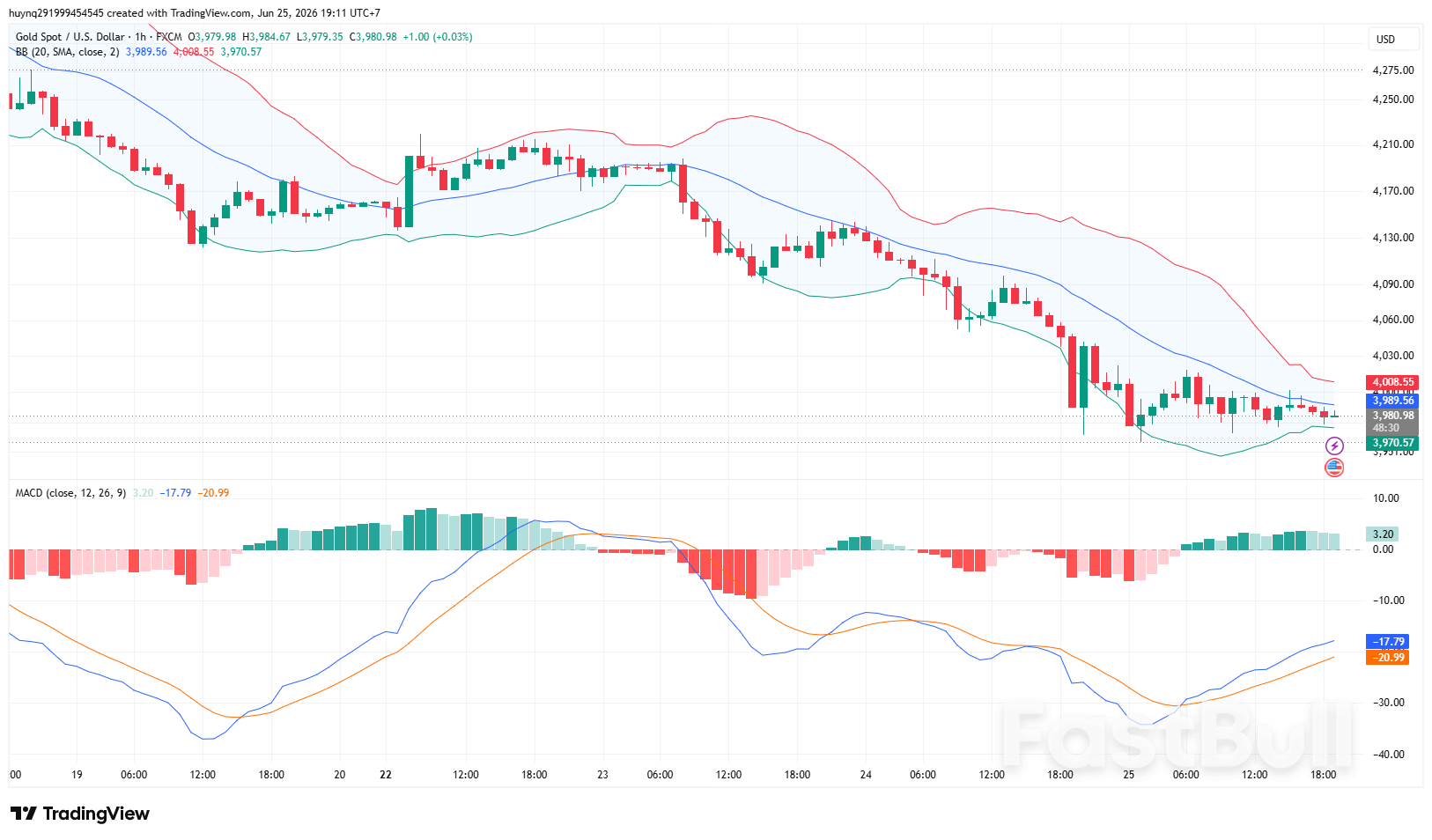1432x840 pixels.
Task: Click the 4,090.00 price axis label
Action: (1393, 284)
